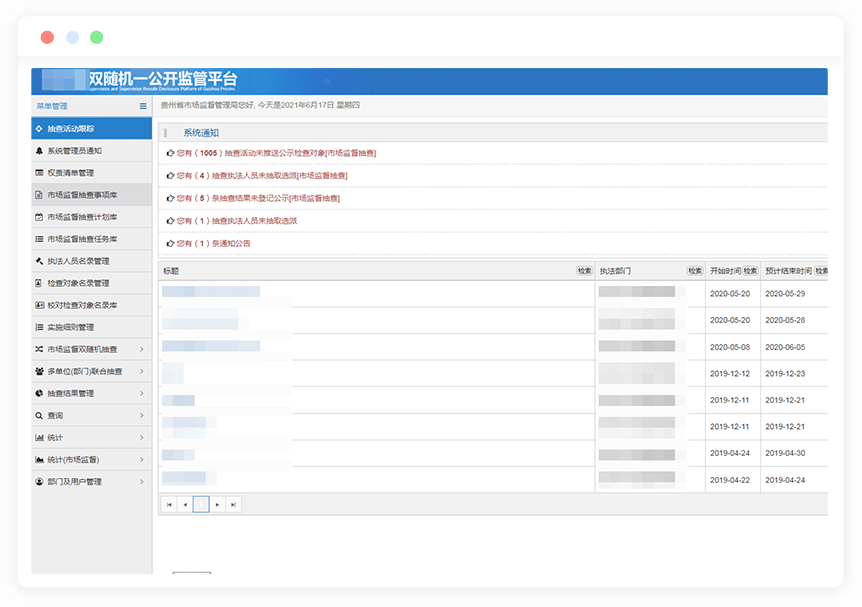Open the 实施细则管理 menu item
Viewport: 862px width, 607px height.
[x=70, y=327]
